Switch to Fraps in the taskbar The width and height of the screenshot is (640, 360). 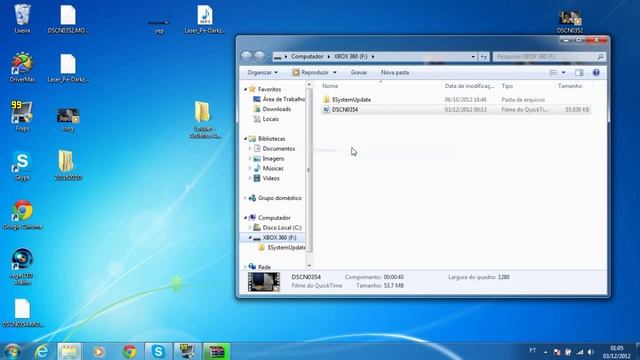click(x=187, y=351)
